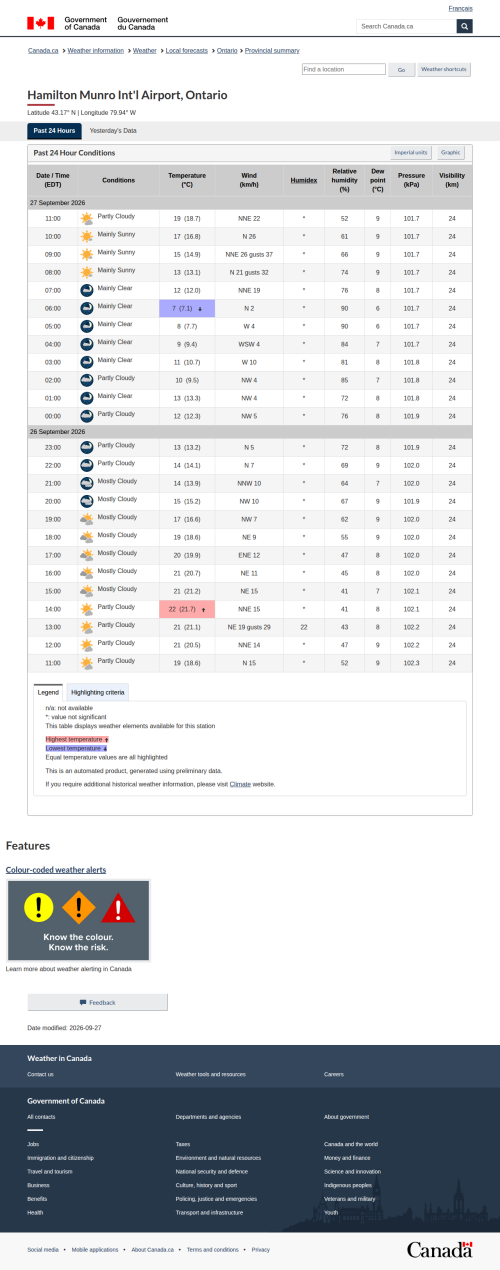Click the Partly Cloudy icon in the 14:00 row

87,609
